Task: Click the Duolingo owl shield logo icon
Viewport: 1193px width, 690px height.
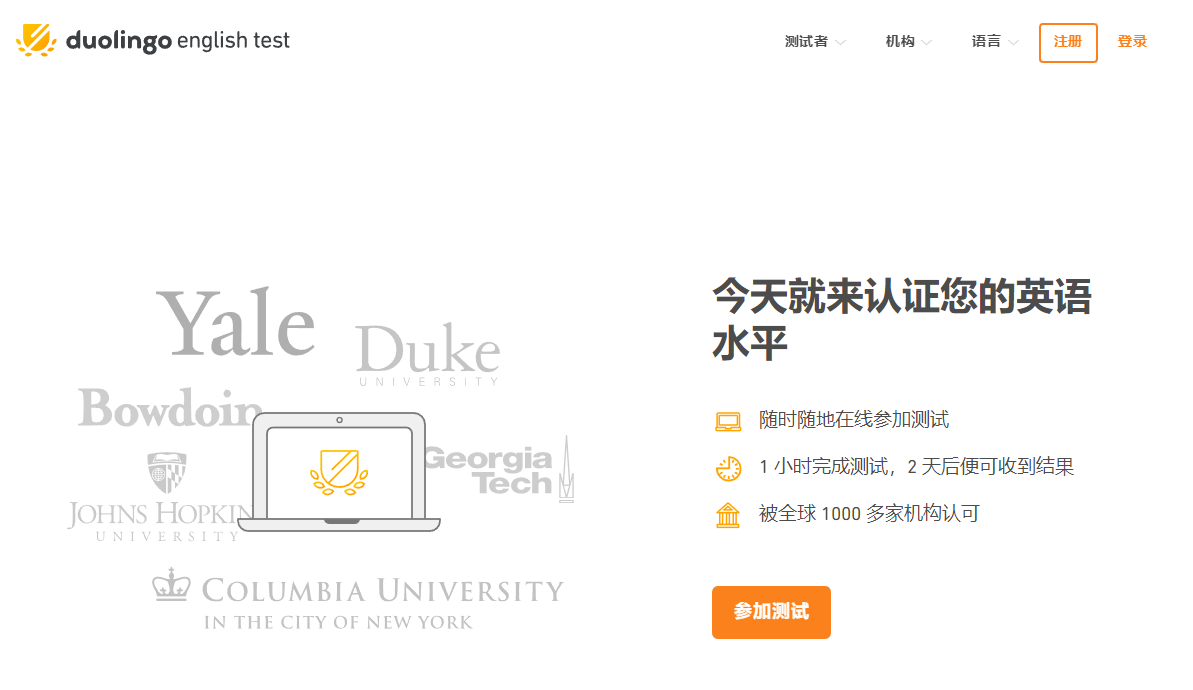Action: pyautogui.click(x=36, y=41)
